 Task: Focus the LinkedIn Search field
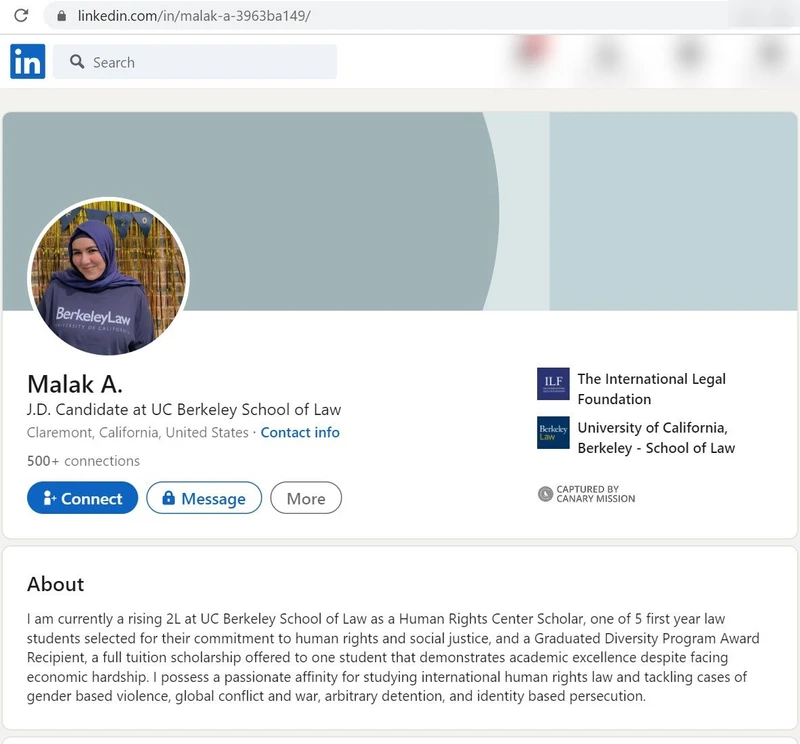pyautogui.click(x=195, y=62)
